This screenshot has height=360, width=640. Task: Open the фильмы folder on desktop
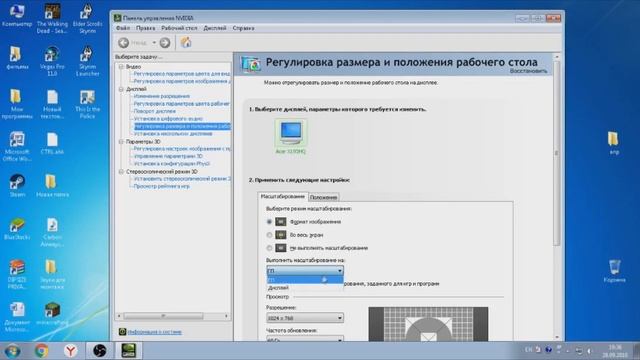tap(17, 58)
